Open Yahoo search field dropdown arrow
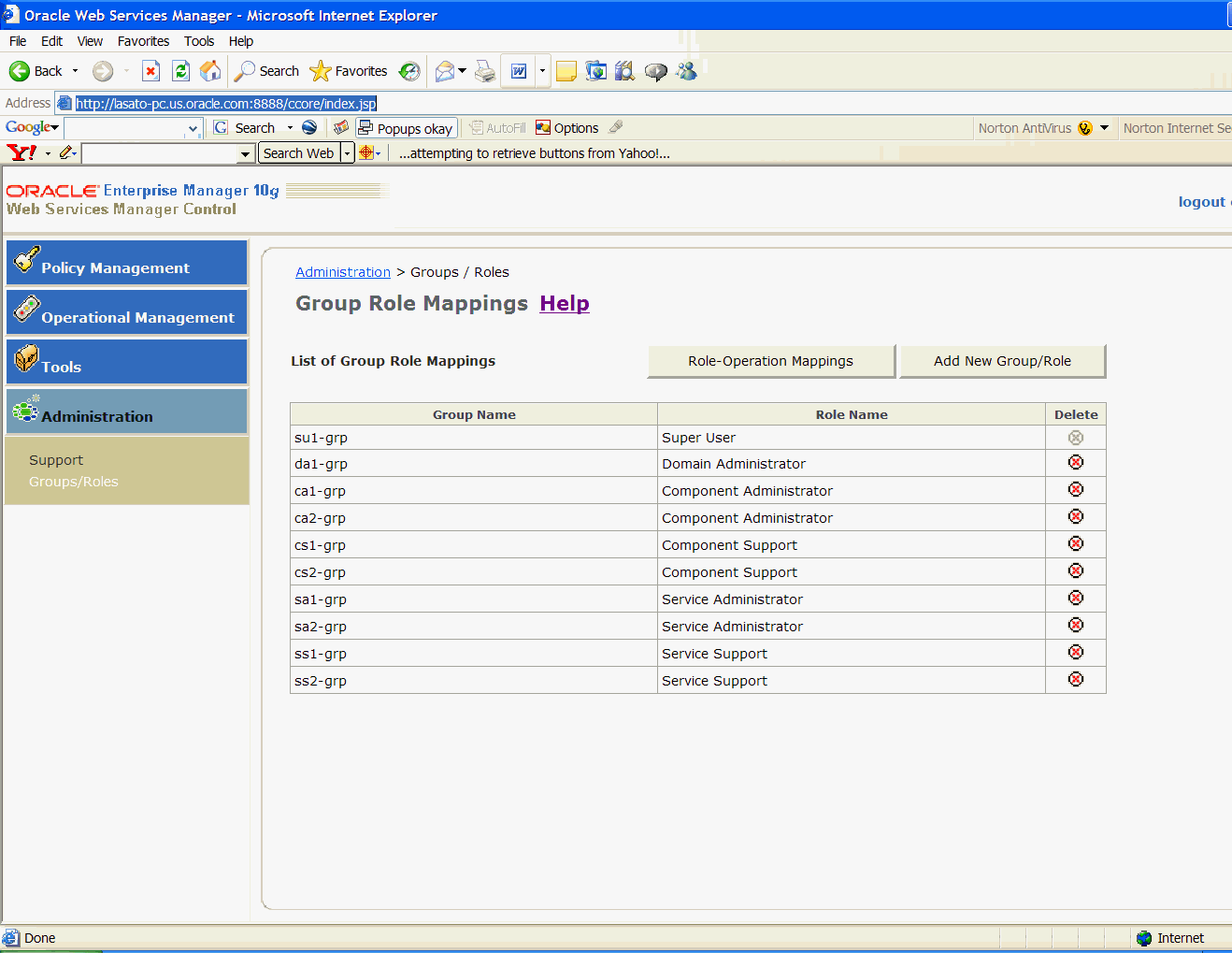1232x953 pixels. [x=246, y=153]
